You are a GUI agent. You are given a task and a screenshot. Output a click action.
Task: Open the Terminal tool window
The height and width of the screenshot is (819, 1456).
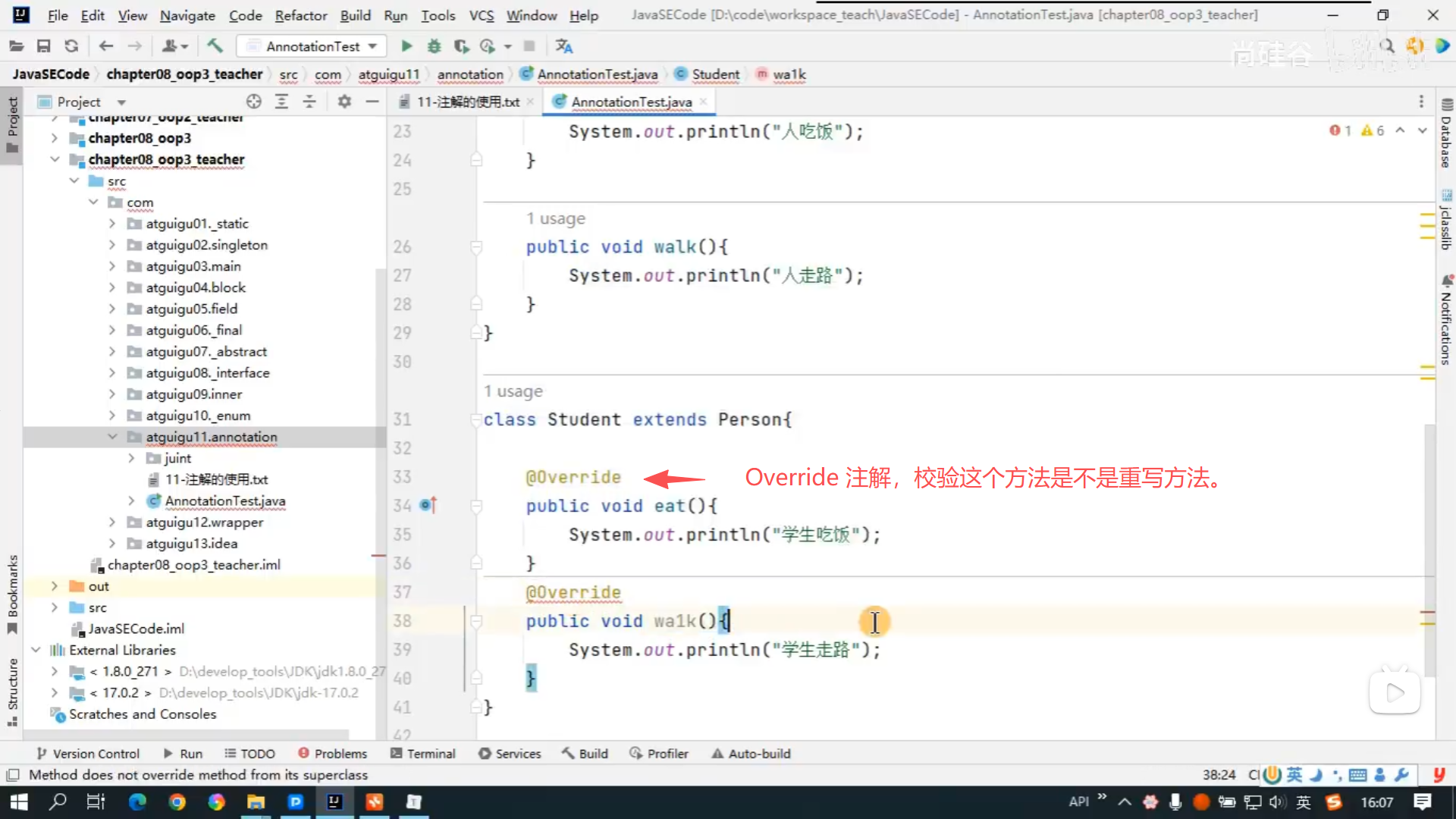tap(423, 753)
